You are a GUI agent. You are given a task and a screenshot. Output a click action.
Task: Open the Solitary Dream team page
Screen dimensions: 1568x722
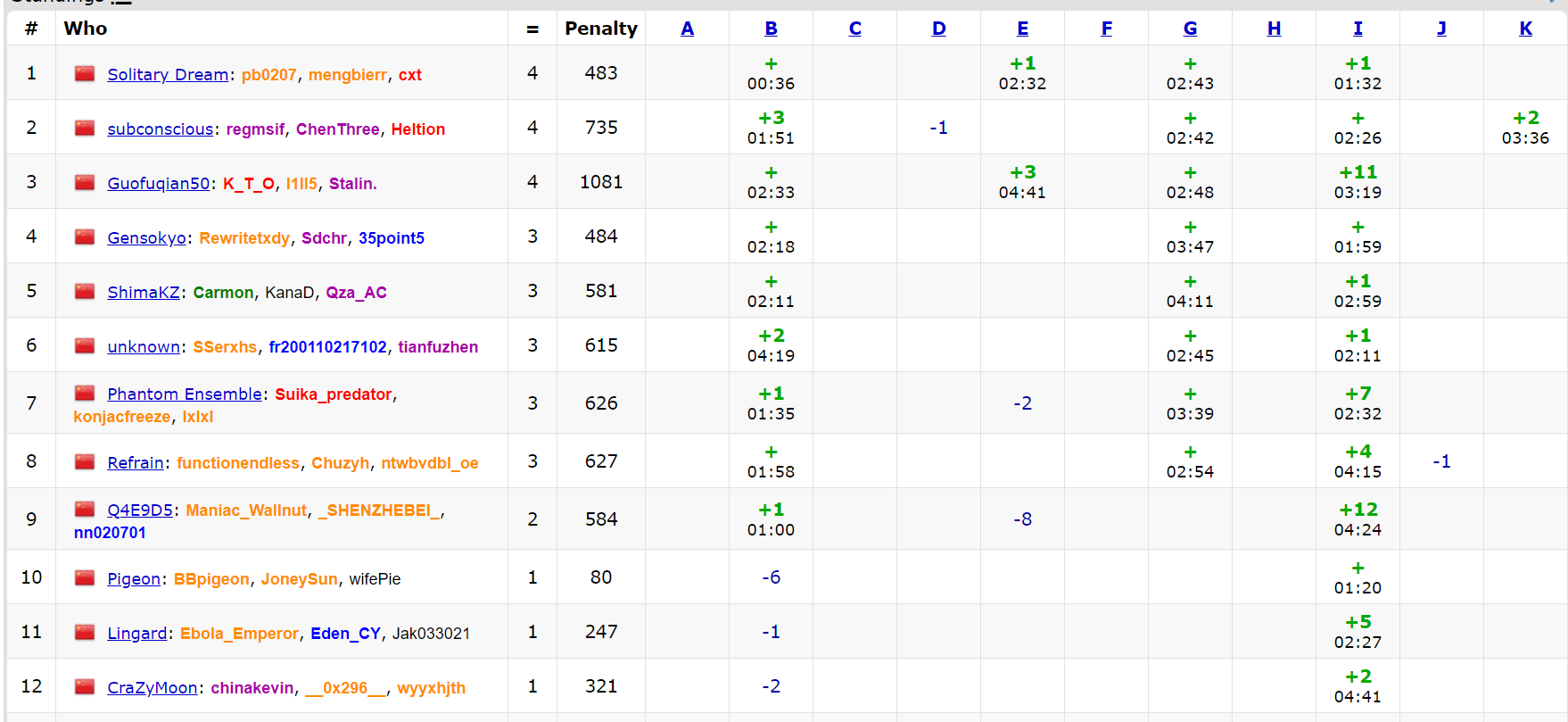(168, 75)
